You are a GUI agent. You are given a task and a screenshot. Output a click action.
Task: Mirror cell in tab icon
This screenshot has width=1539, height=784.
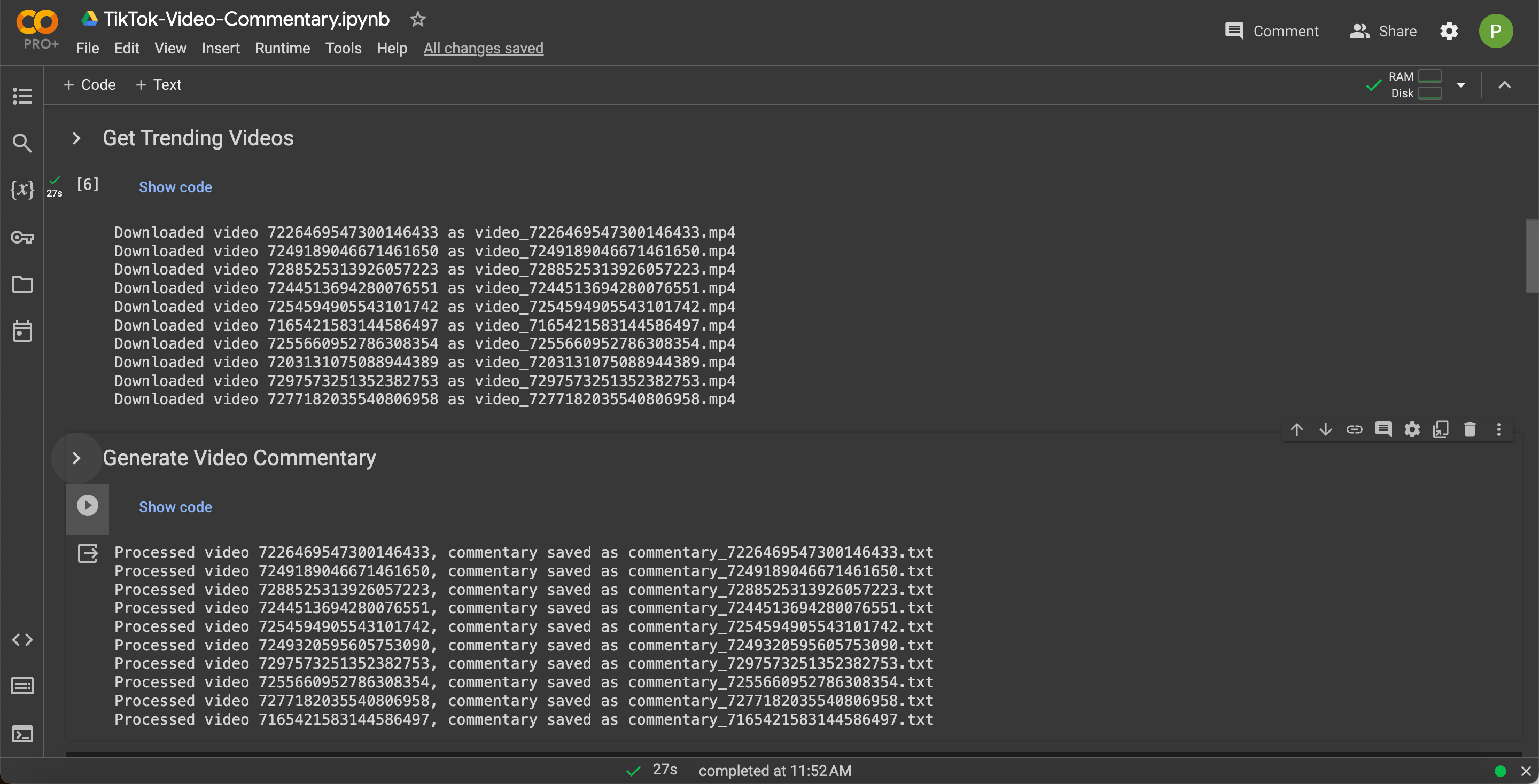coord(1441,429)
